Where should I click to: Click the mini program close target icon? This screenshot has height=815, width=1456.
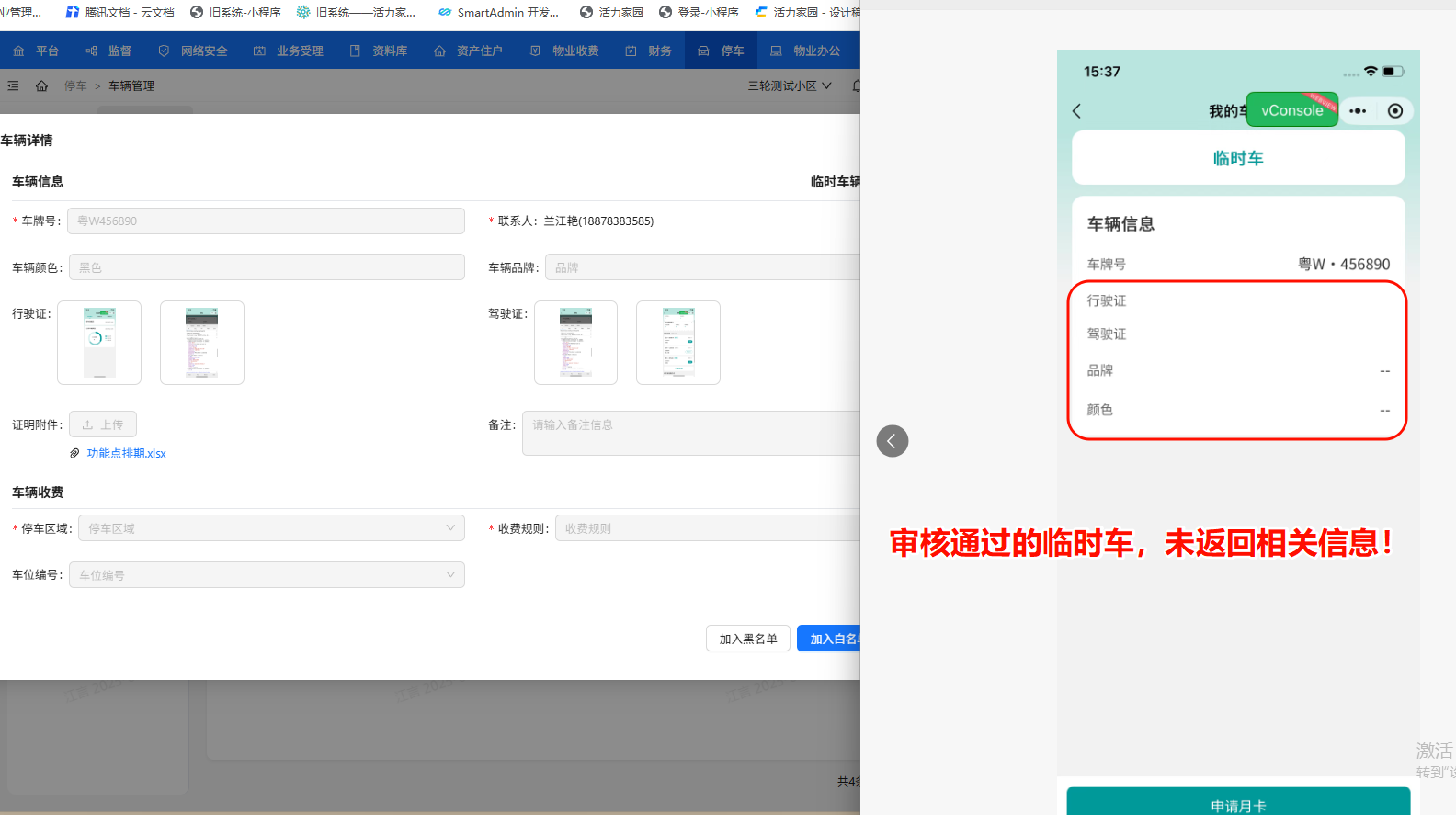tap(1394, 111)
